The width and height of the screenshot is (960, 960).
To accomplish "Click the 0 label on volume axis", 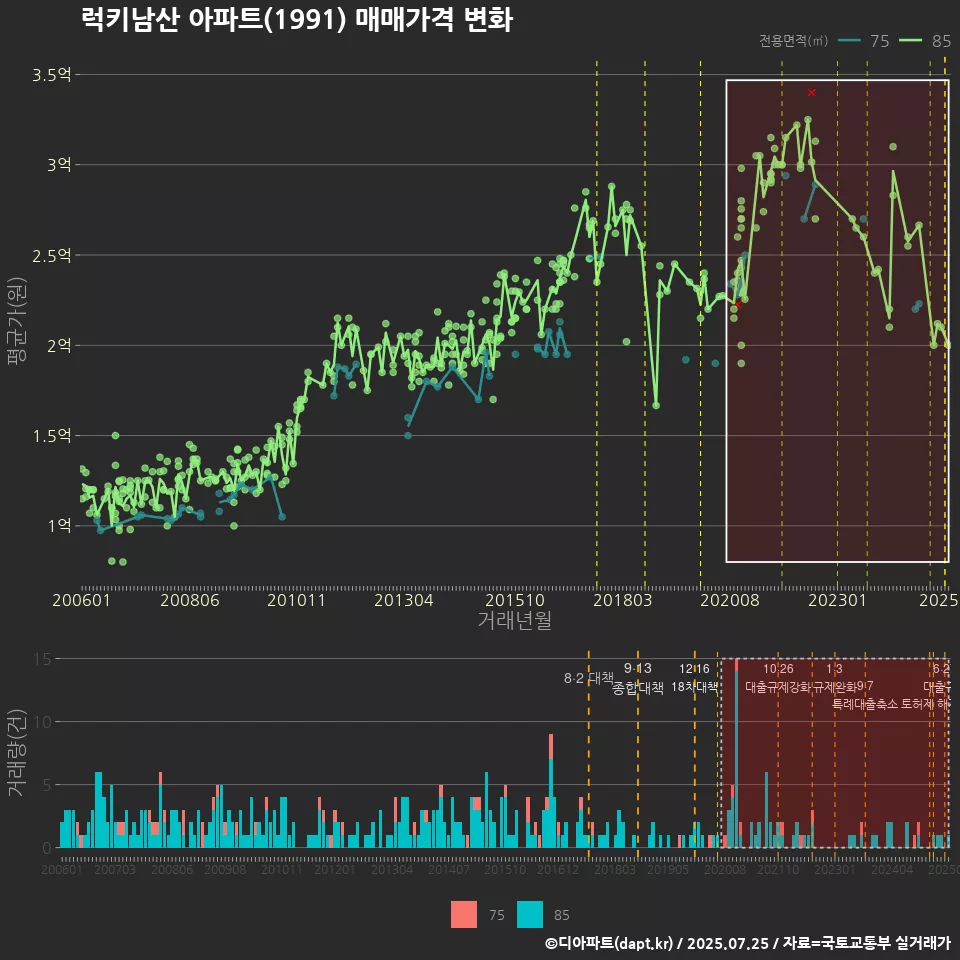I will 47,848.
